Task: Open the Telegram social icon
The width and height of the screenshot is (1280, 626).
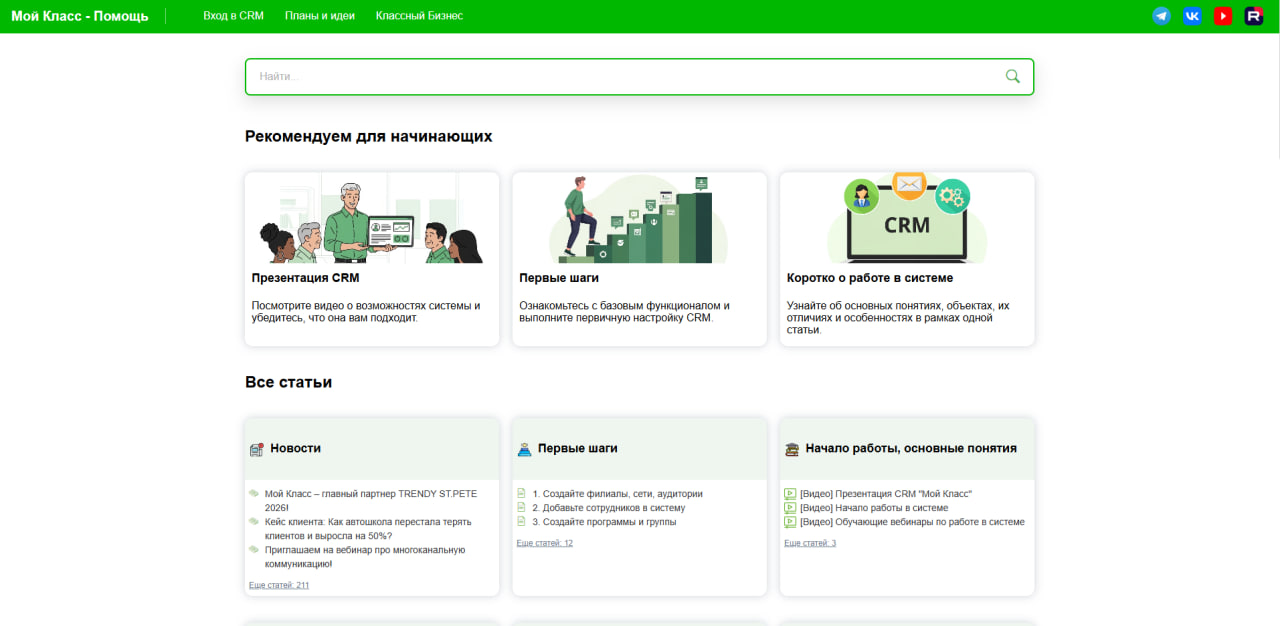Action: [x=1161, y=16]
